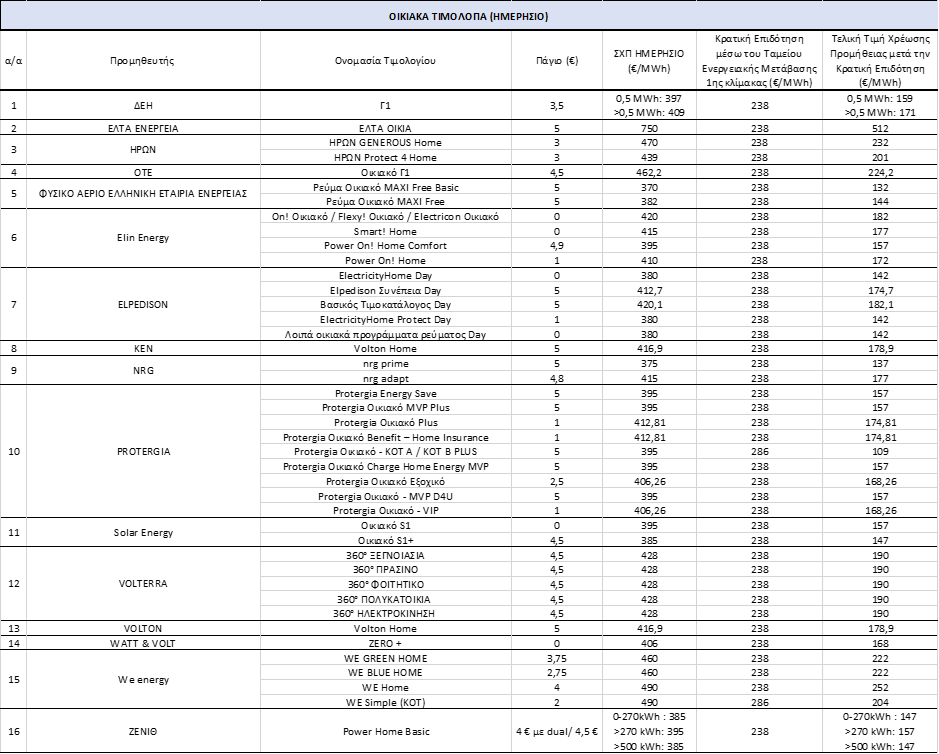
Task: Select third-column cell directly below its header cell
Action: coord(386,120)
